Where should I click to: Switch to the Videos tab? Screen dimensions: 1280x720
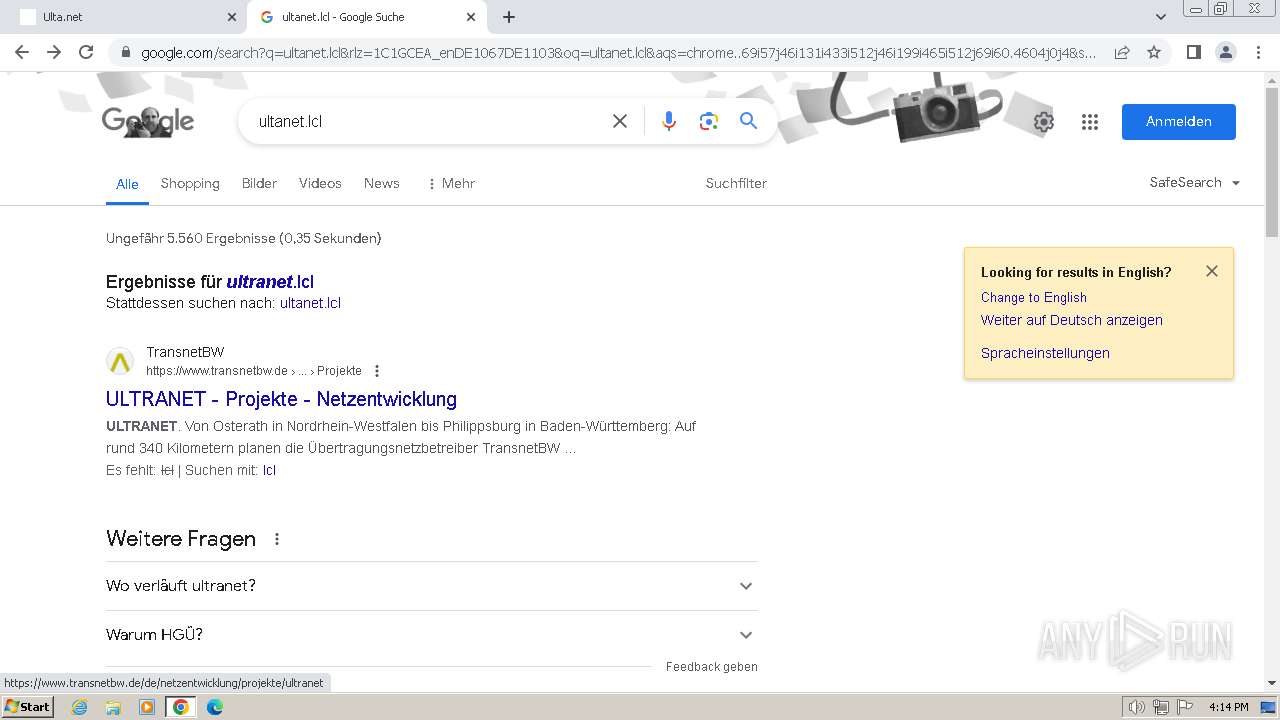(320, 183)
